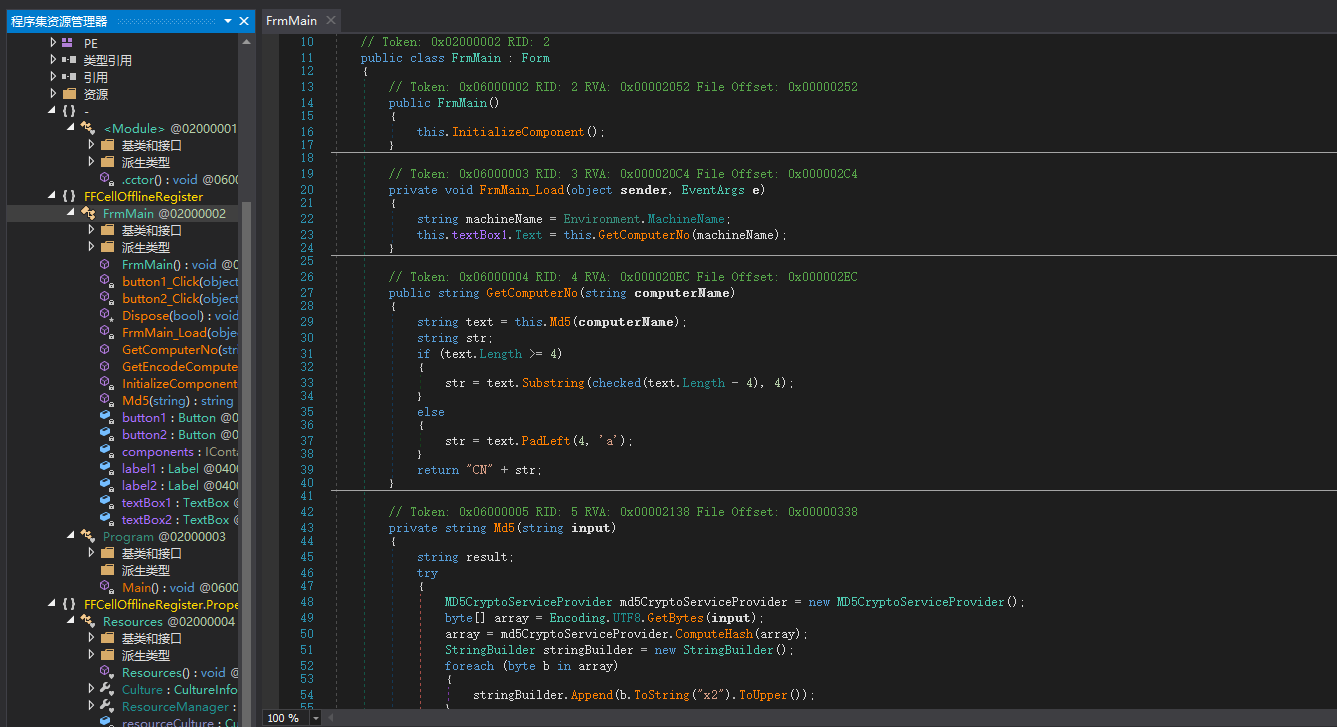The width and height of the screenshot is (1337, 727).
Task: Open the zoom level 100 % dropdown
Action: click(316, 718)
